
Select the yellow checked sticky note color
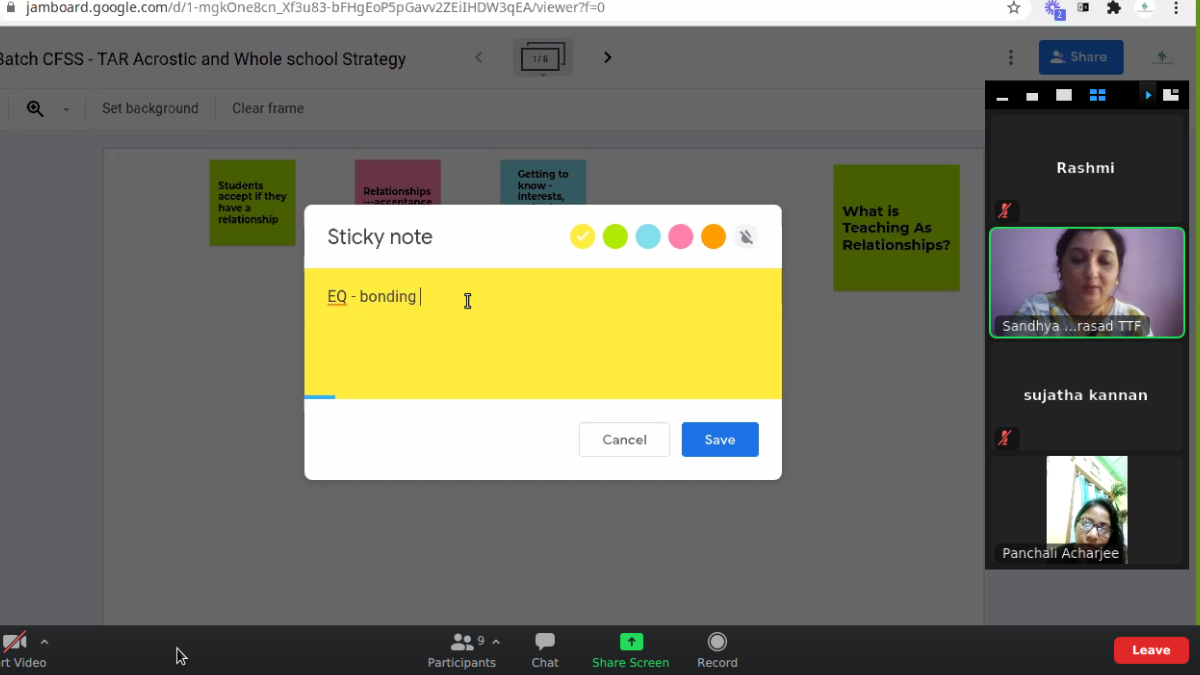(x=582, y=236)
